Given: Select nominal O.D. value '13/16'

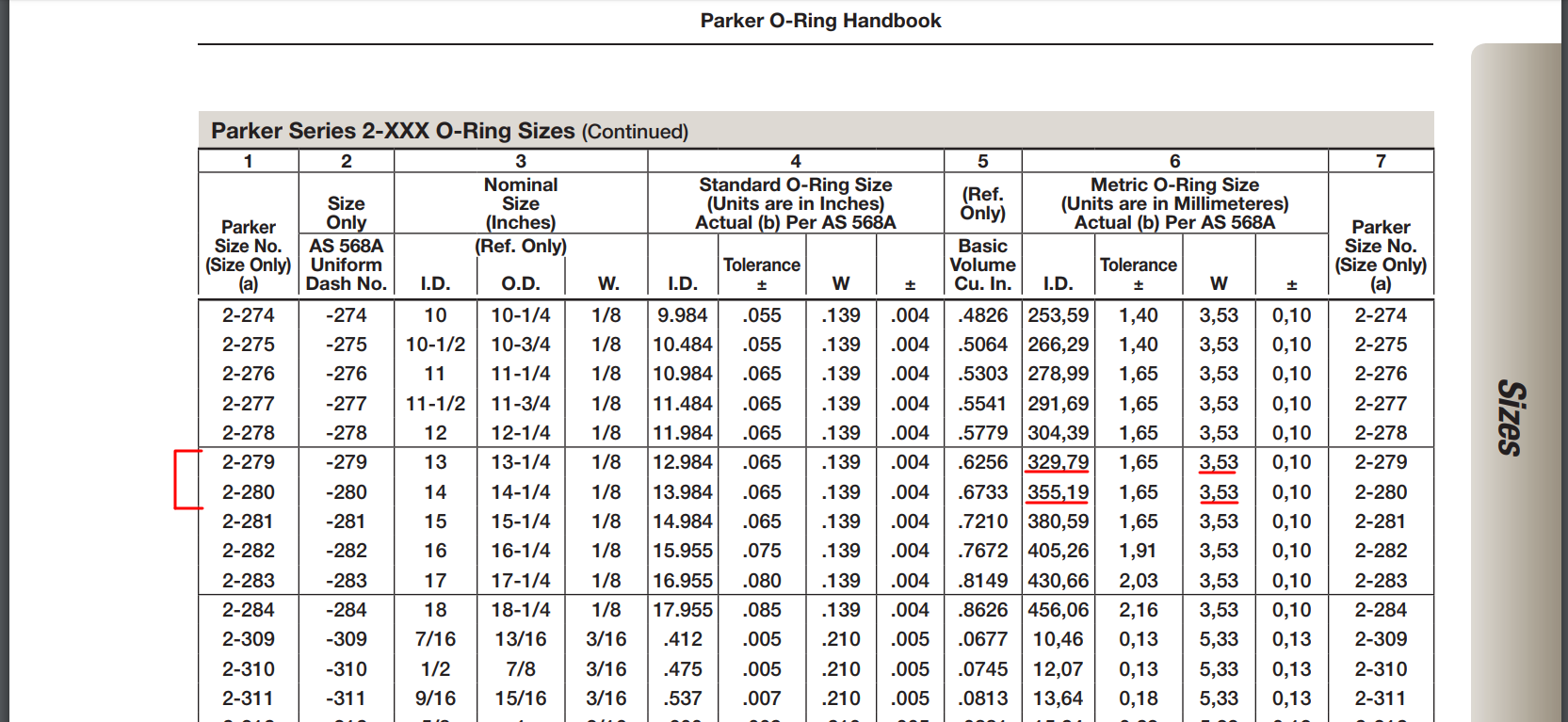Looking at the screenshot, I should (x=521, y=639).
